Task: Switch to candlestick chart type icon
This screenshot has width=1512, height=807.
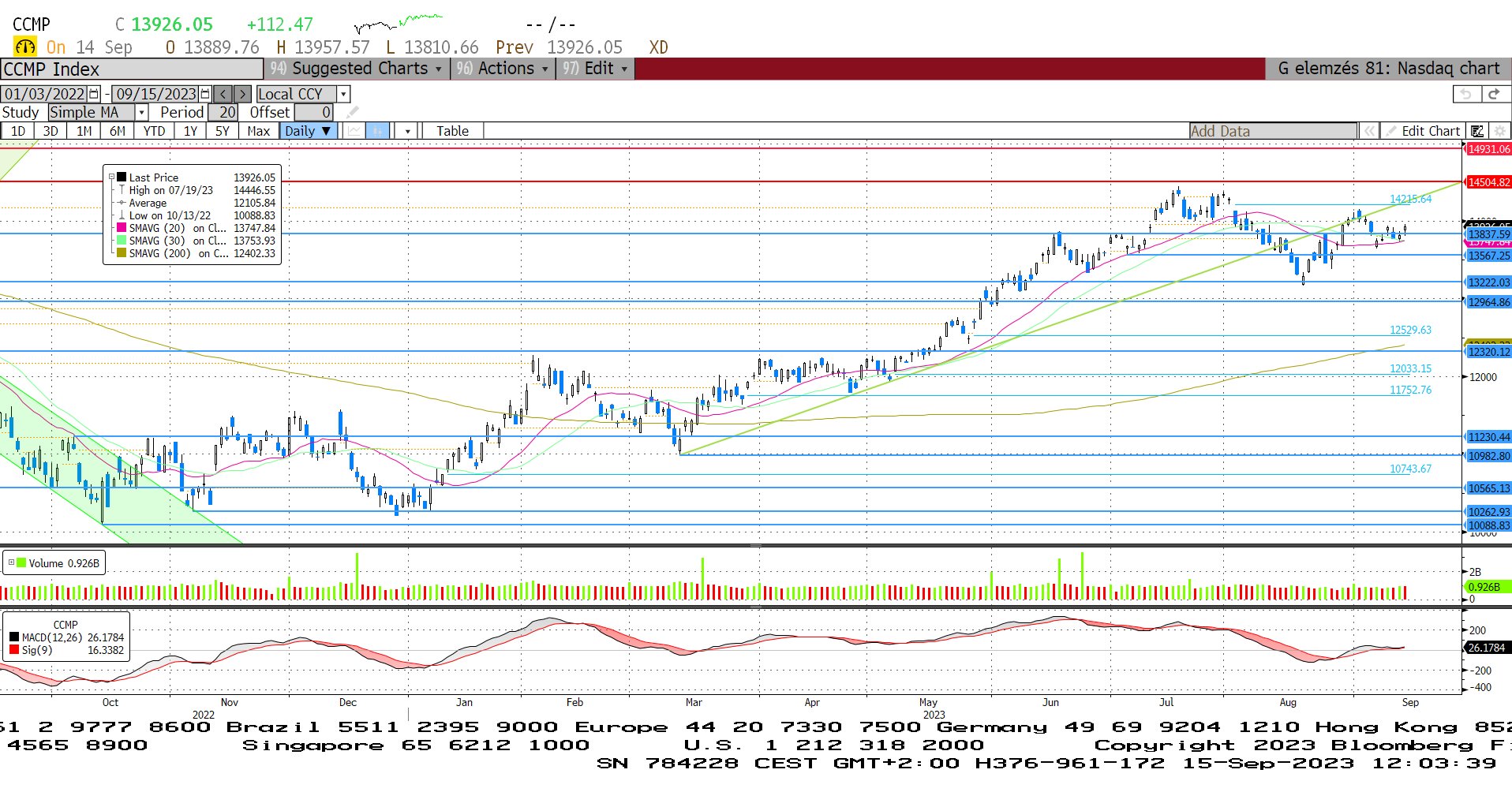Action: 378,131
